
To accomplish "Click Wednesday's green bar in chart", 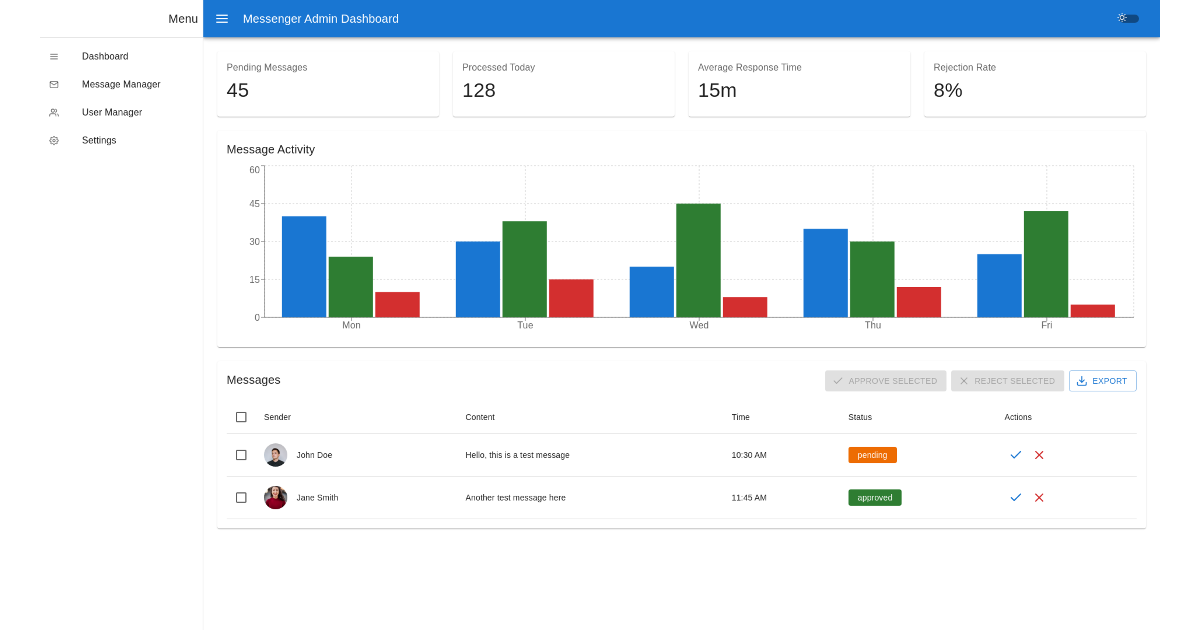I will click(x=698, y=260).
